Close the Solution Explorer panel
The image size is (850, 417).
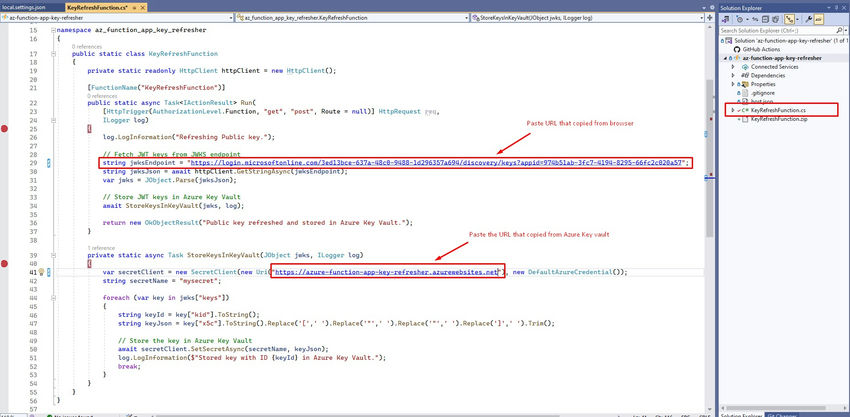(844, 8)
